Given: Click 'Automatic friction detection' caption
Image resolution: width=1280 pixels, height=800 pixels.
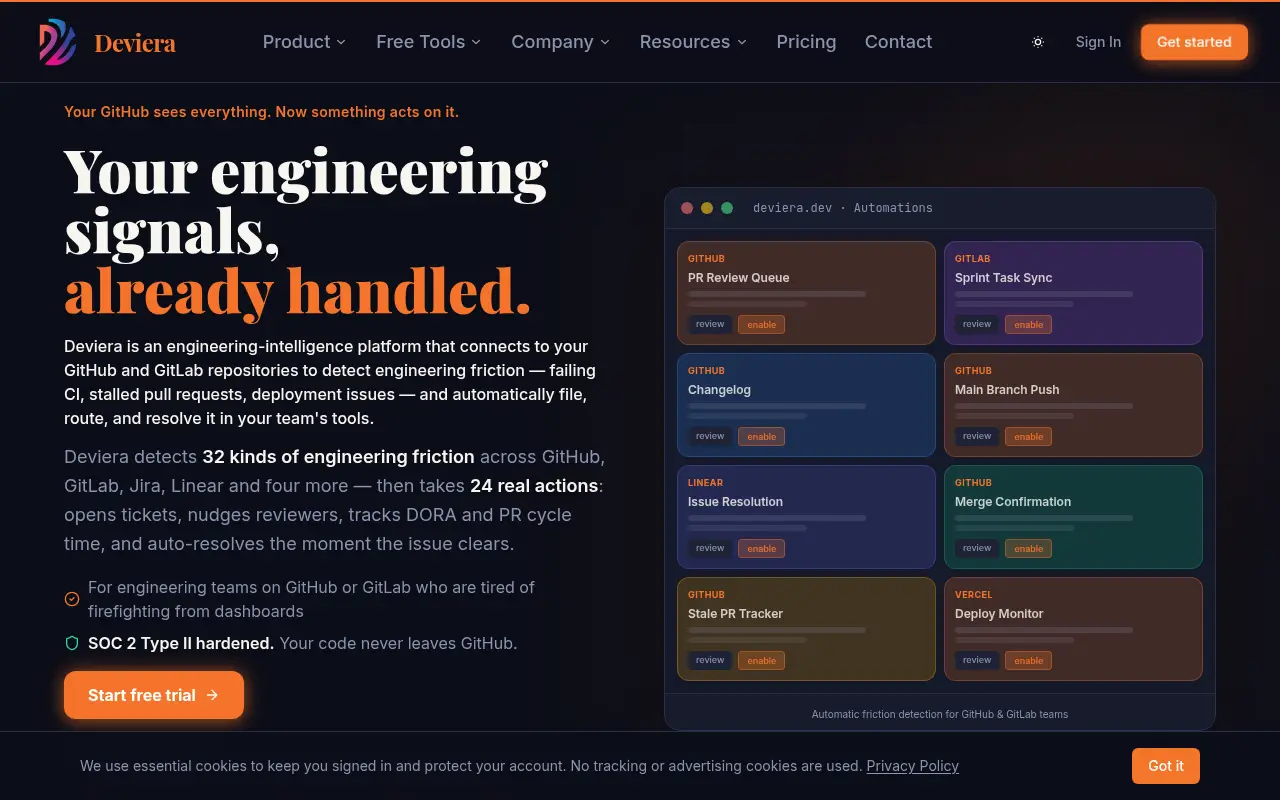Looking at the screenshot, I should pyautogui.click(x=940, y=714).
